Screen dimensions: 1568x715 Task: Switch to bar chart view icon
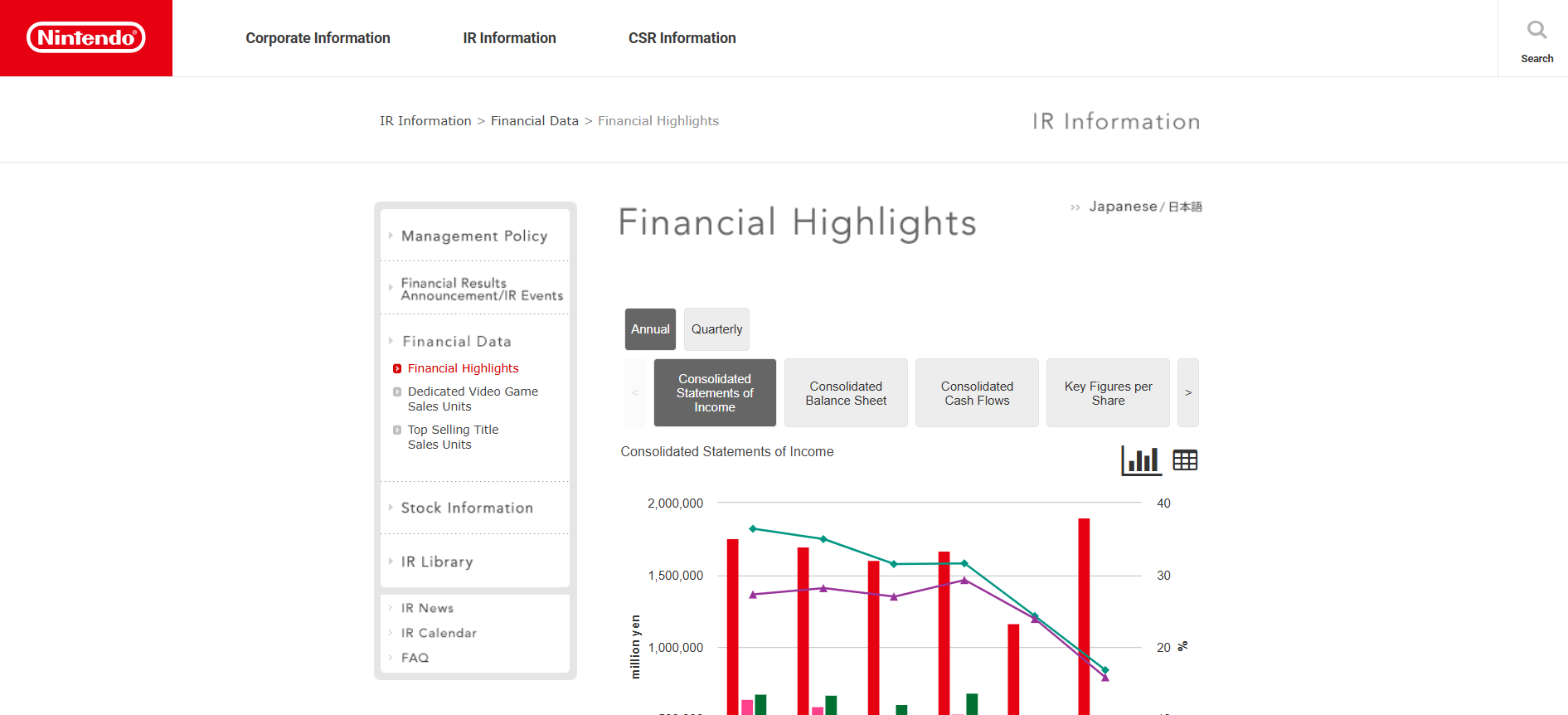point(1141,460)
